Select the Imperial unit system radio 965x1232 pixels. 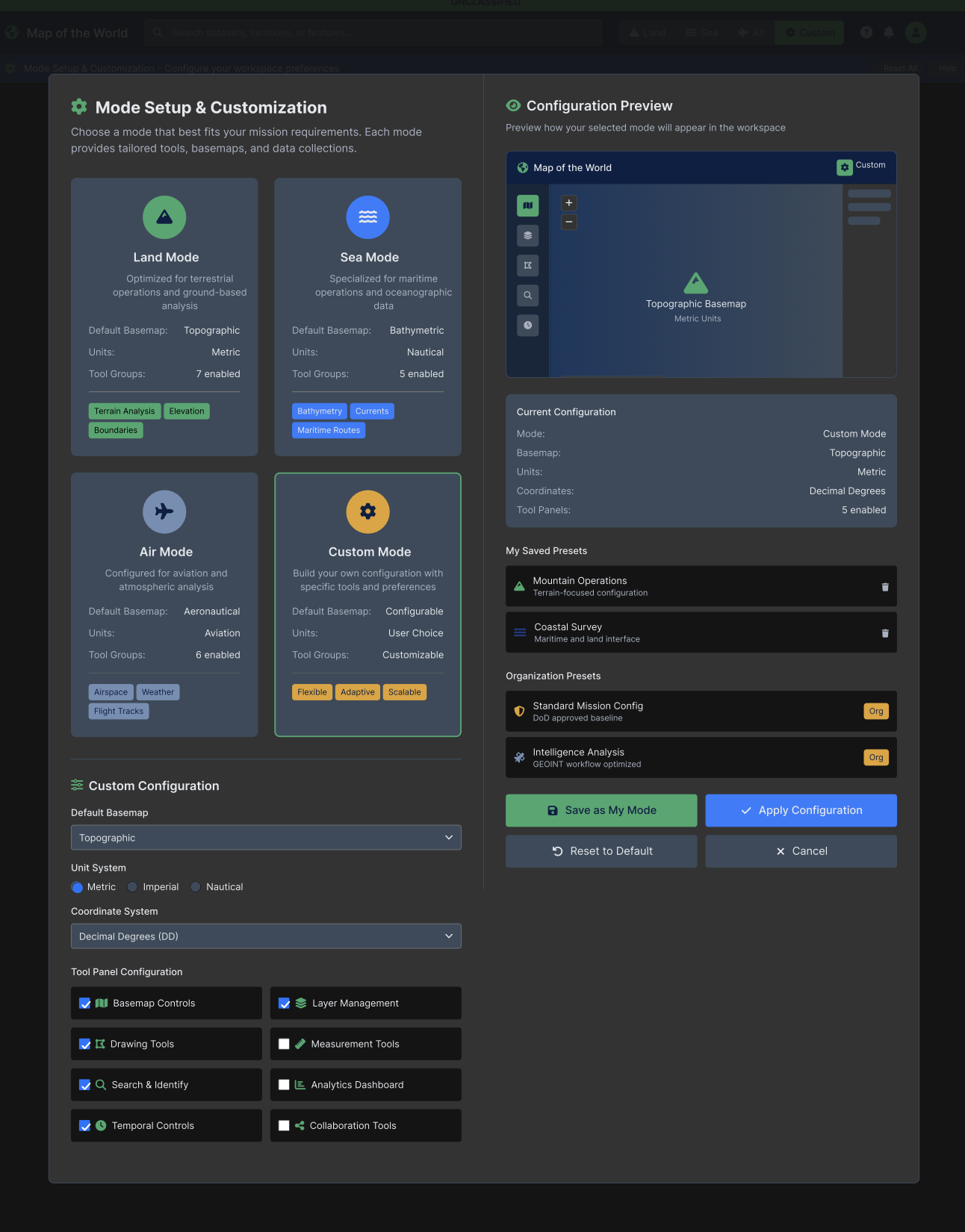tap(132, 887)
